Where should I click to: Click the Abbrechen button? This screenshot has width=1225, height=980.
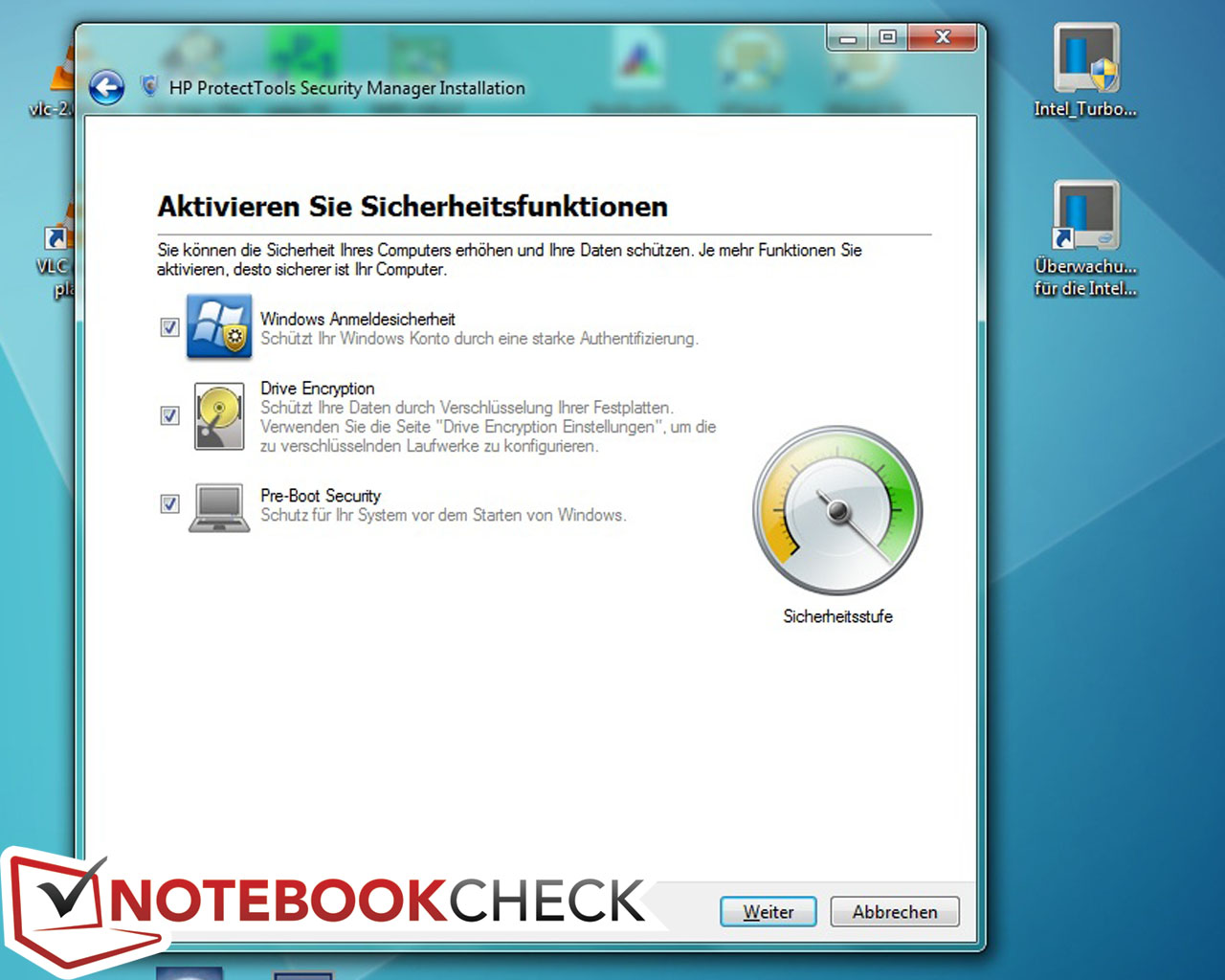coord(895,912)
